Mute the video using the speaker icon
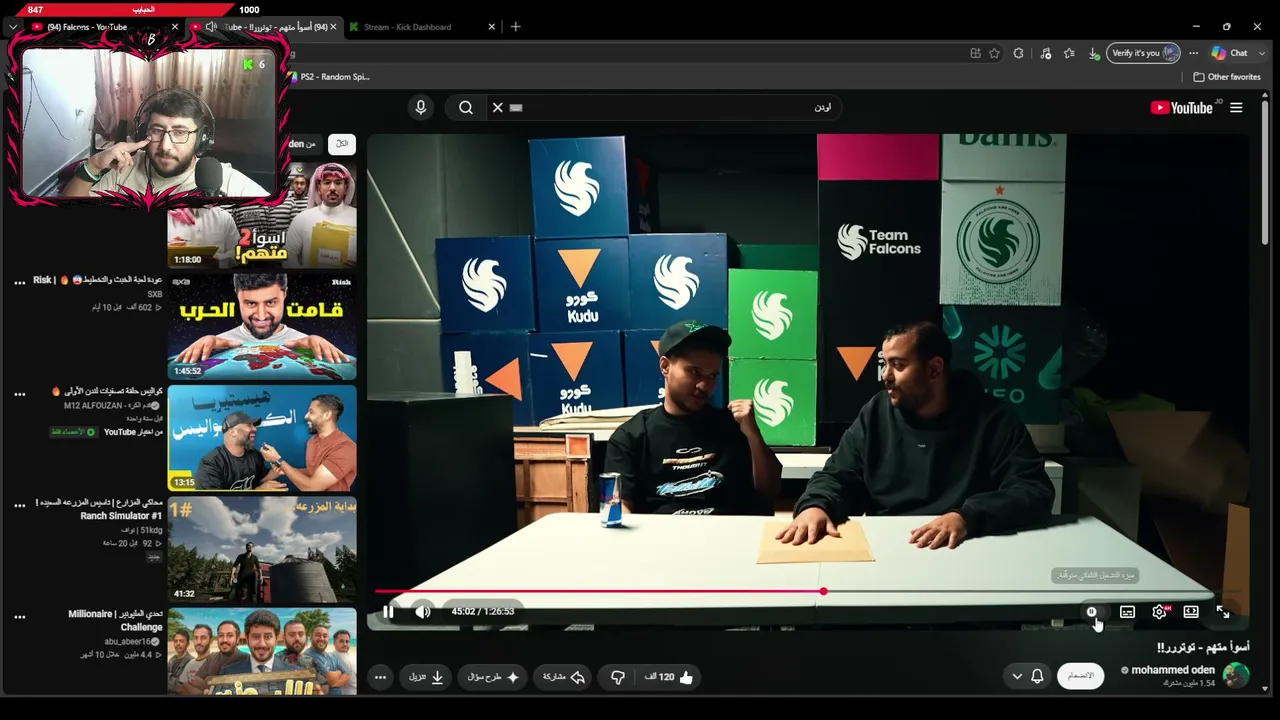Viewport: 1280px width, 720px height. (x=423, y=612)
